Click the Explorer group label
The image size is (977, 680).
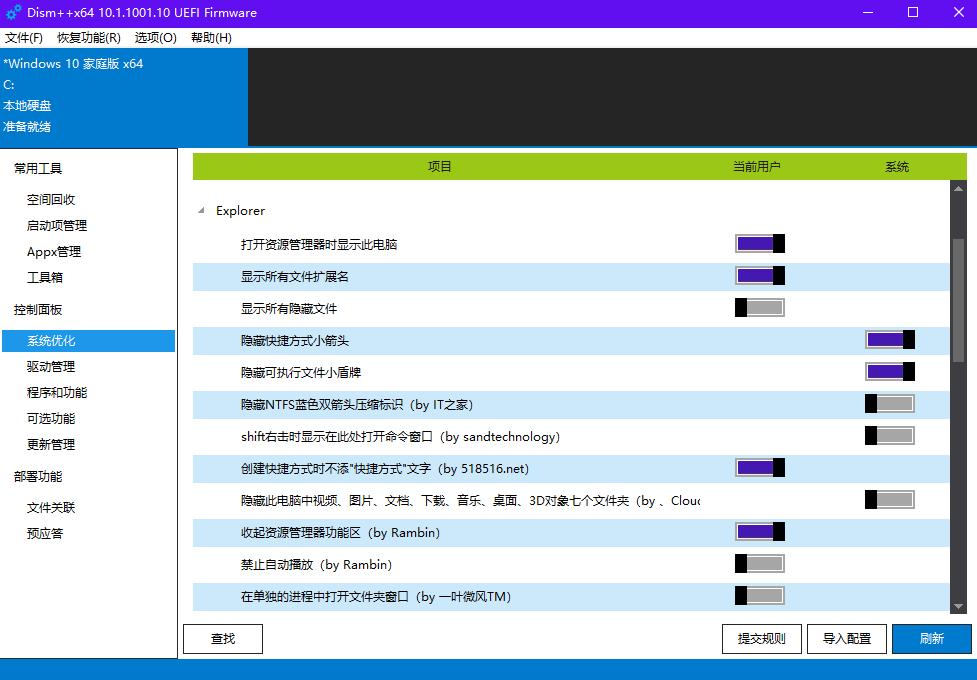point(241,211)
